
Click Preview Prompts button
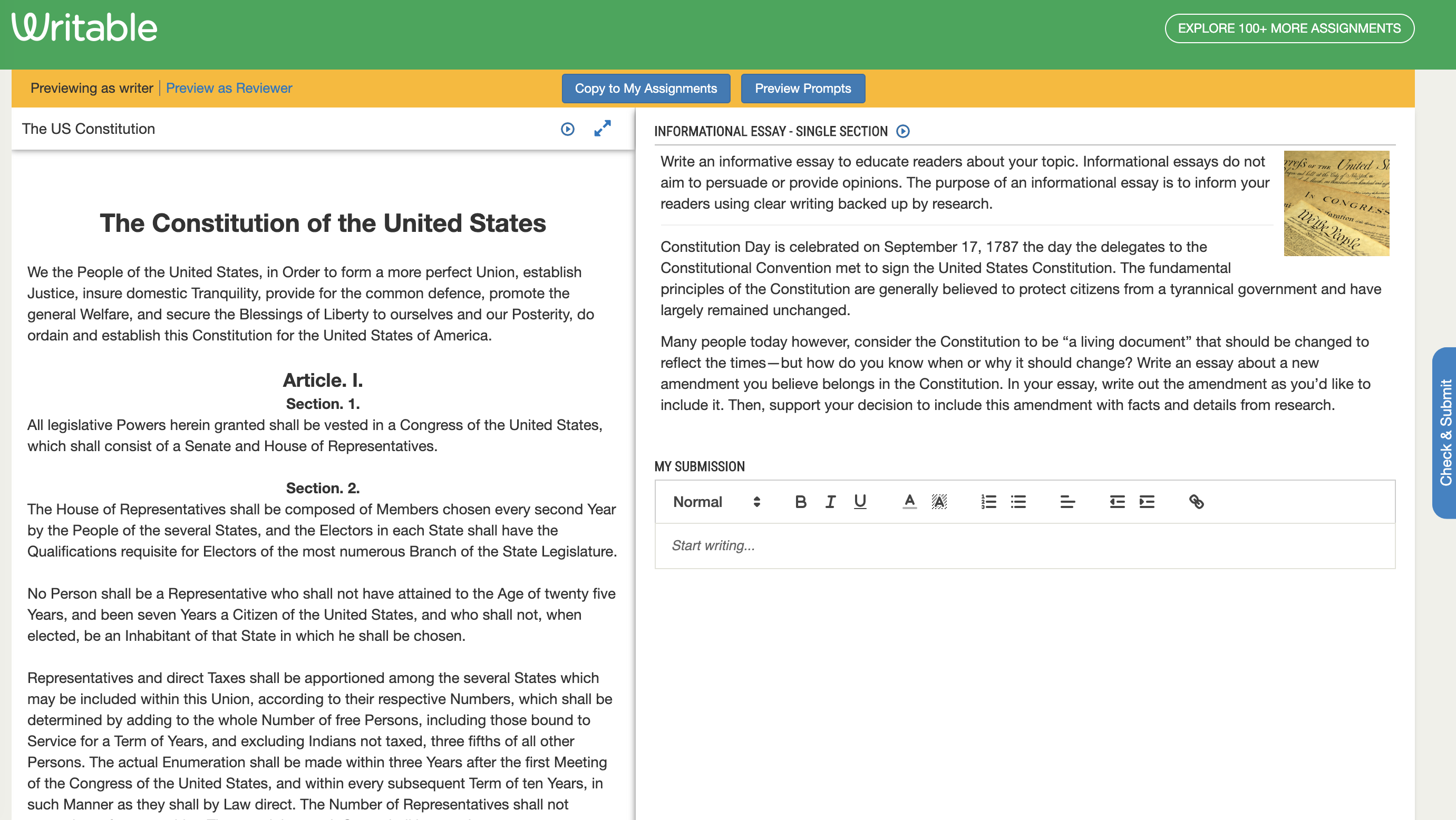[x=803, y=89]
